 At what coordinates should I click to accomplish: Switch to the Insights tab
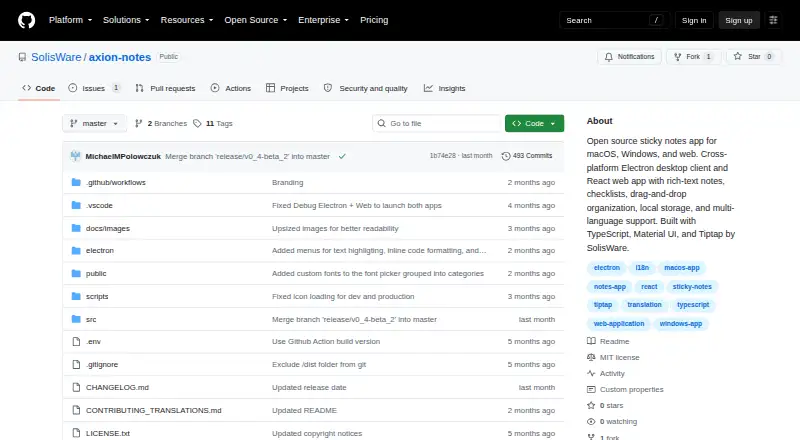pyautogui.click(x=444, y=88)
